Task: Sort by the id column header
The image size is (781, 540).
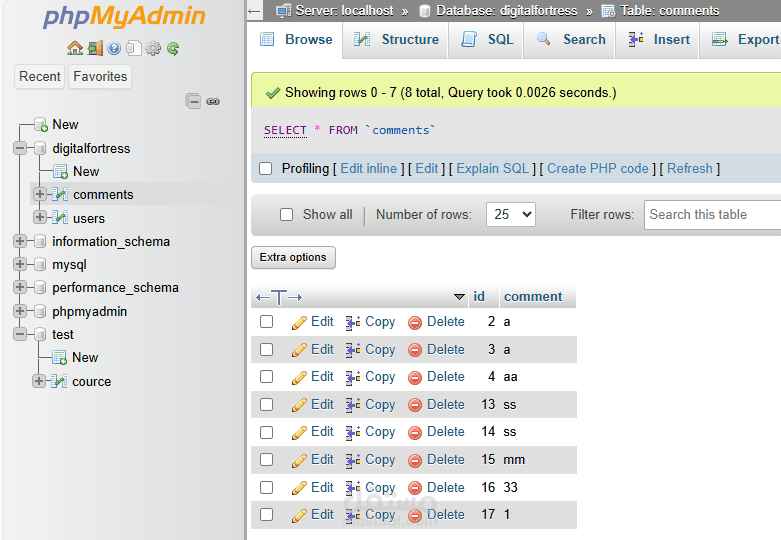Action: point(479,297)
